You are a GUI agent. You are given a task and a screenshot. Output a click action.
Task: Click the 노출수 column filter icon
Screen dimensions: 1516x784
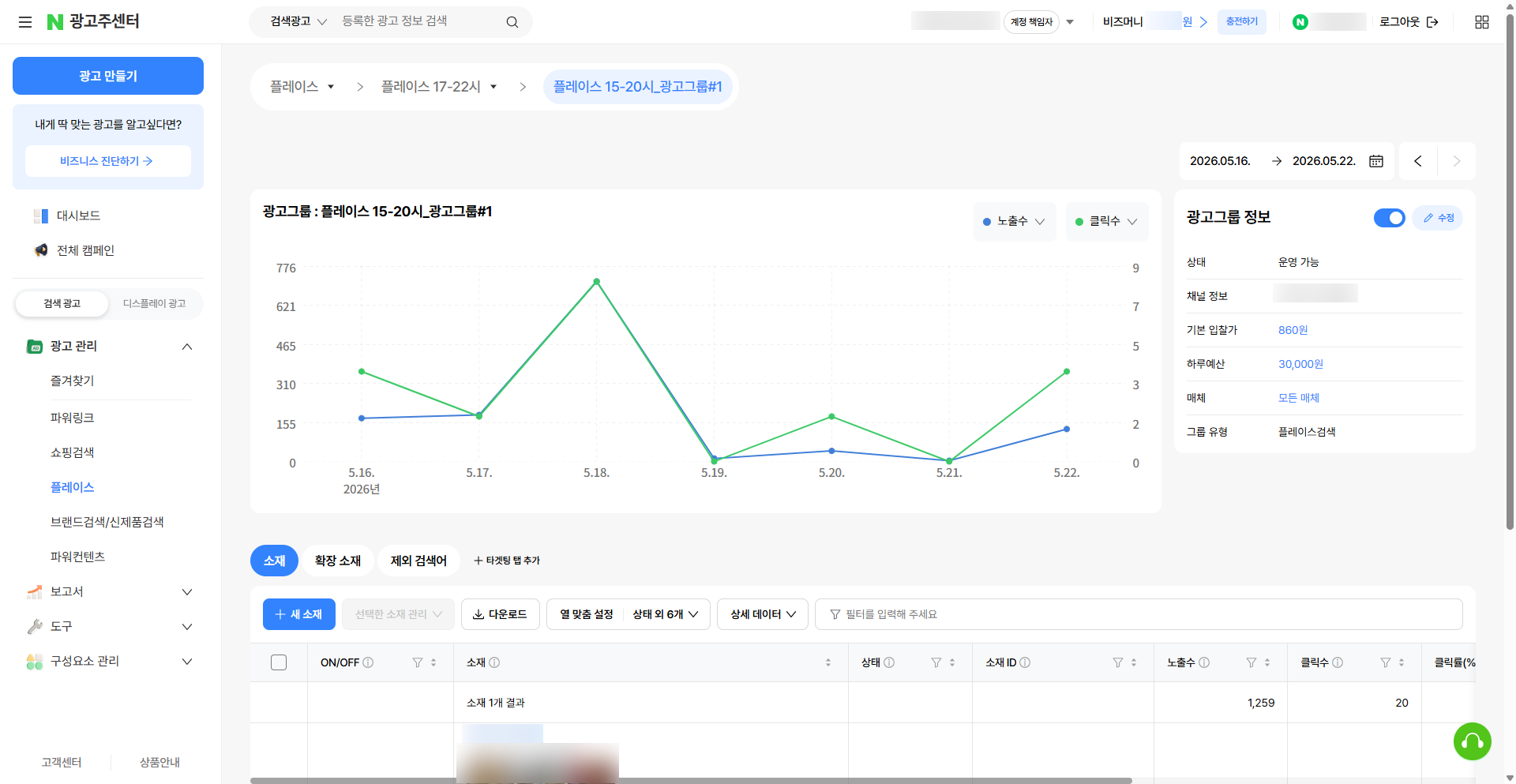[x=1251, y=662]
